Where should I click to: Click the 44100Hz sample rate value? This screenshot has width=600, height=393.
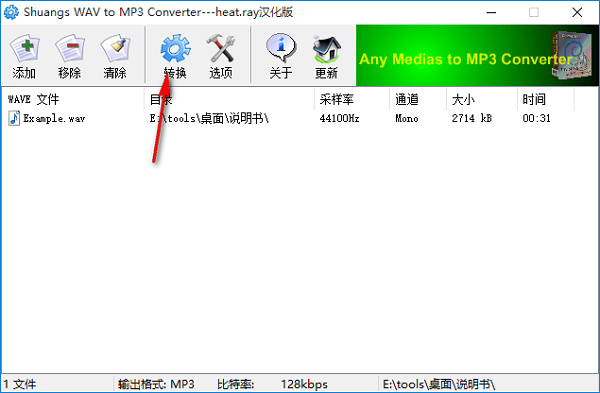(339, 119)
